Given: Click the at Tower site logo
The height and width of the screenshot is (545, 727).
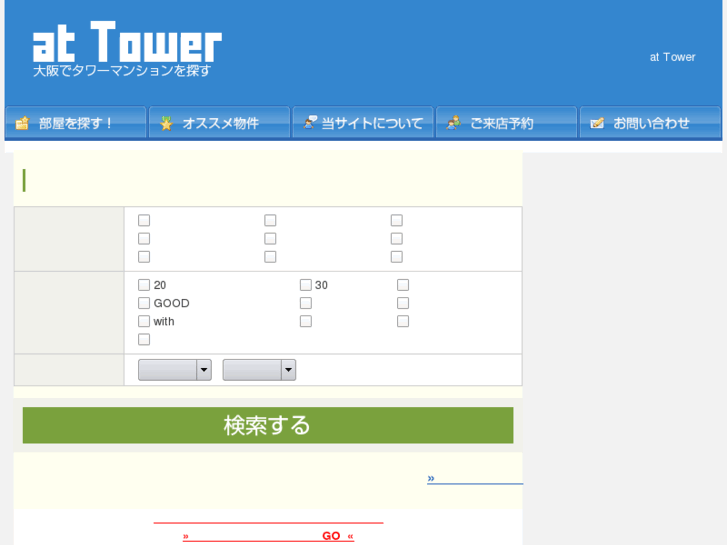Looking at the screenshot, I should point(127,42).
